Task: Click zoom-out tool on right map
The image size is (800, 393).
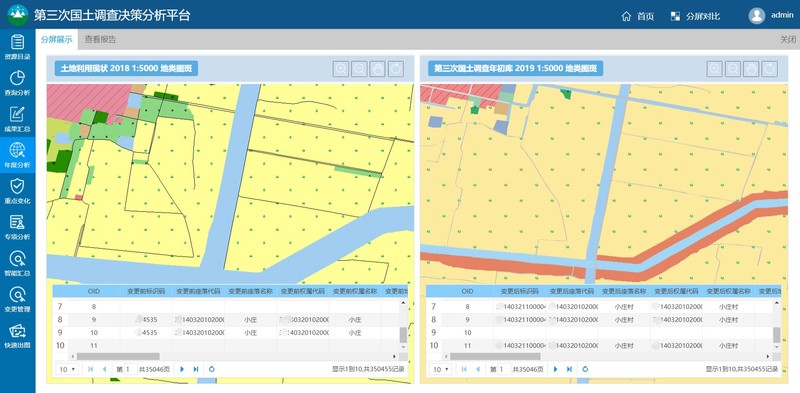Action: click(733, 68)
